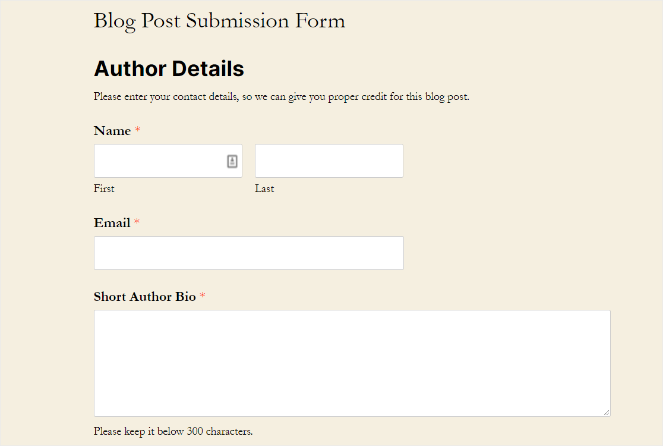Click the Short Author Bio label
The image size is (663, 446).
click(x=145, y=297)
